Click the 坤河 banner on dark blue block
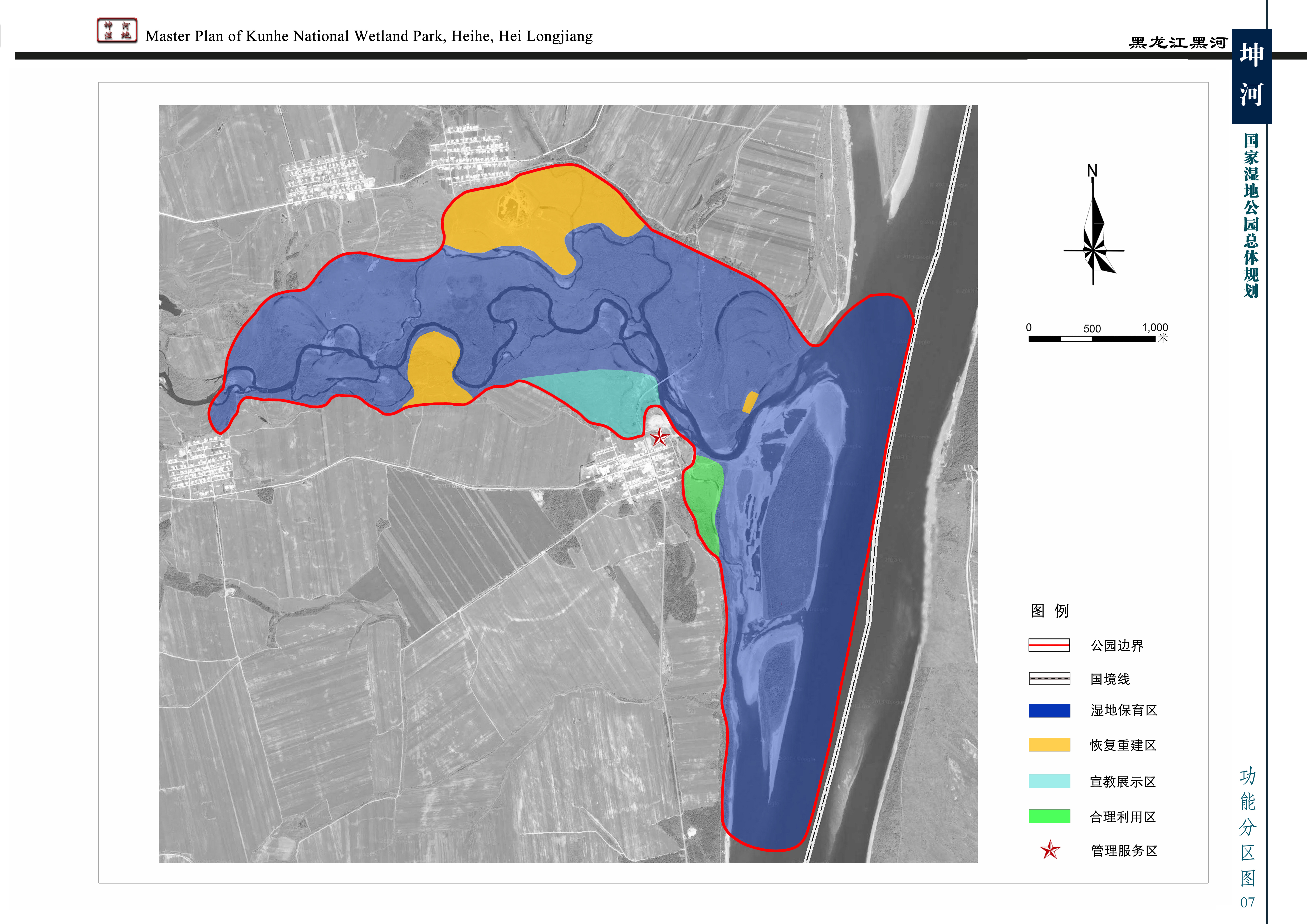Viewport: 1307px width, 924px height. click(x=1251, y=76)
